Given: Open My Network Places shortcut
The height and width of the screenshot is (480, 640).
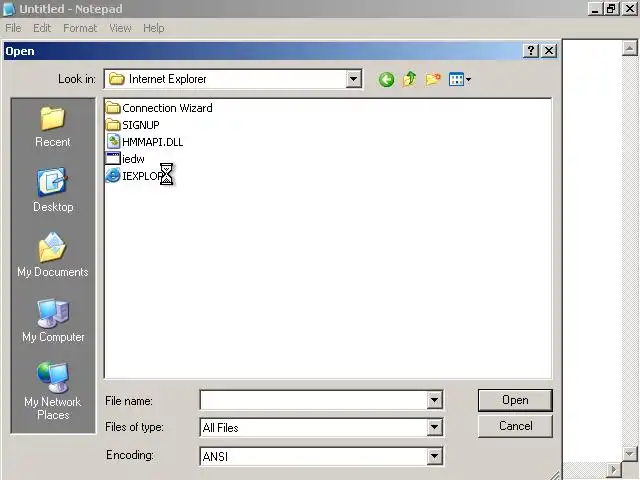Looking at the screenshot, I should (53, 391).
